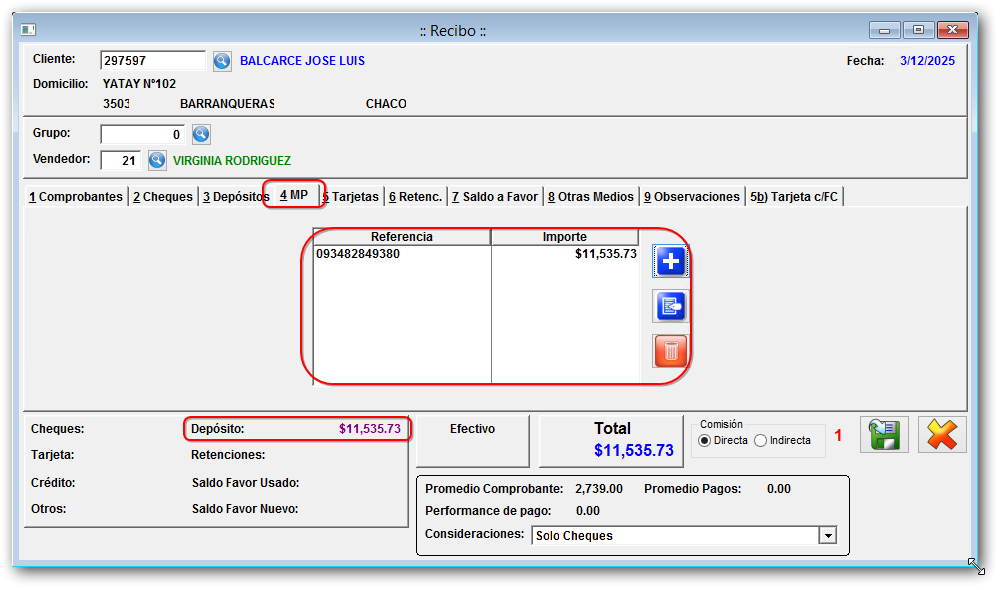
Task: Expand the Consideraciones dropdown arrow
Action: 827,536
